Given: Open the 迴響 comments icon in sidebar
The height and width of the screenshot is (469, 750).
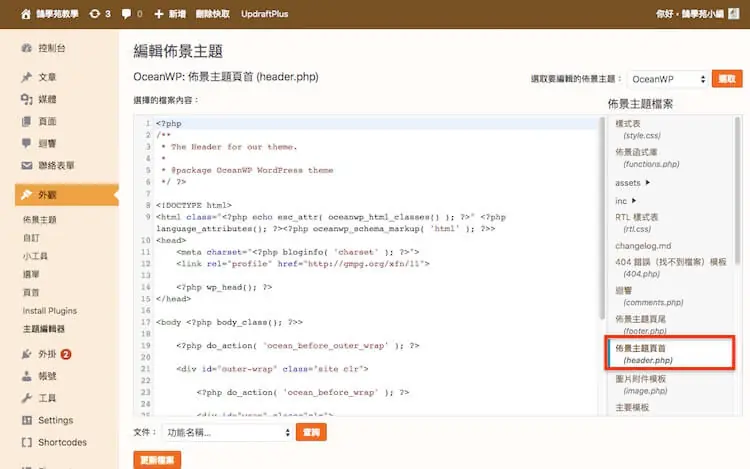Looking at the screenshot, I should [x=27, y=143].
